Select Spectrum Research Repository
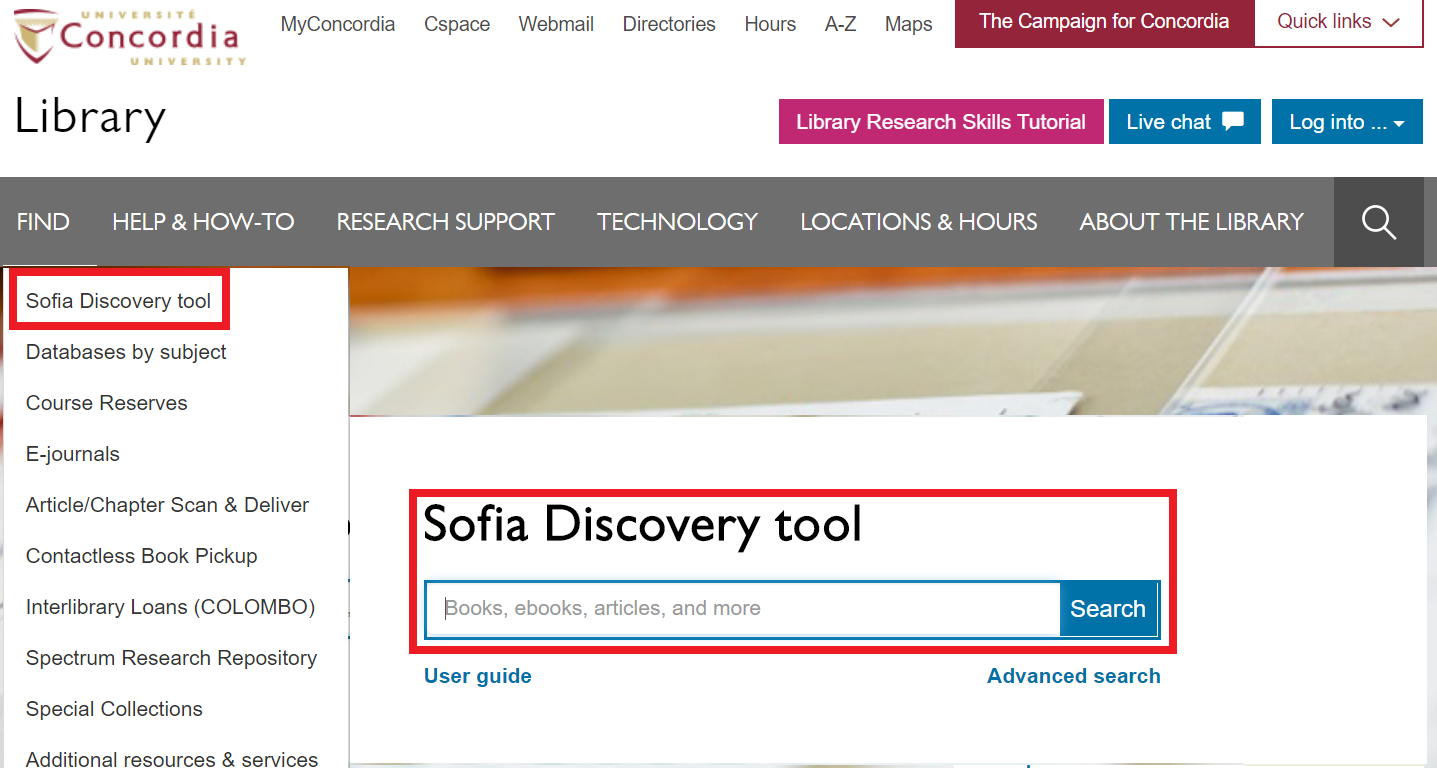1437x768 pixels. [x=171, y=658]
